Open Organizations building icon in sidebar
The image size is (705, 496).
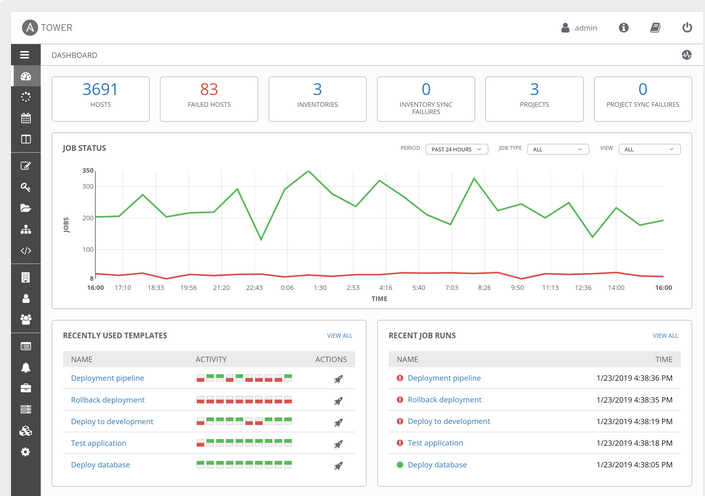[x=26, y=277]
